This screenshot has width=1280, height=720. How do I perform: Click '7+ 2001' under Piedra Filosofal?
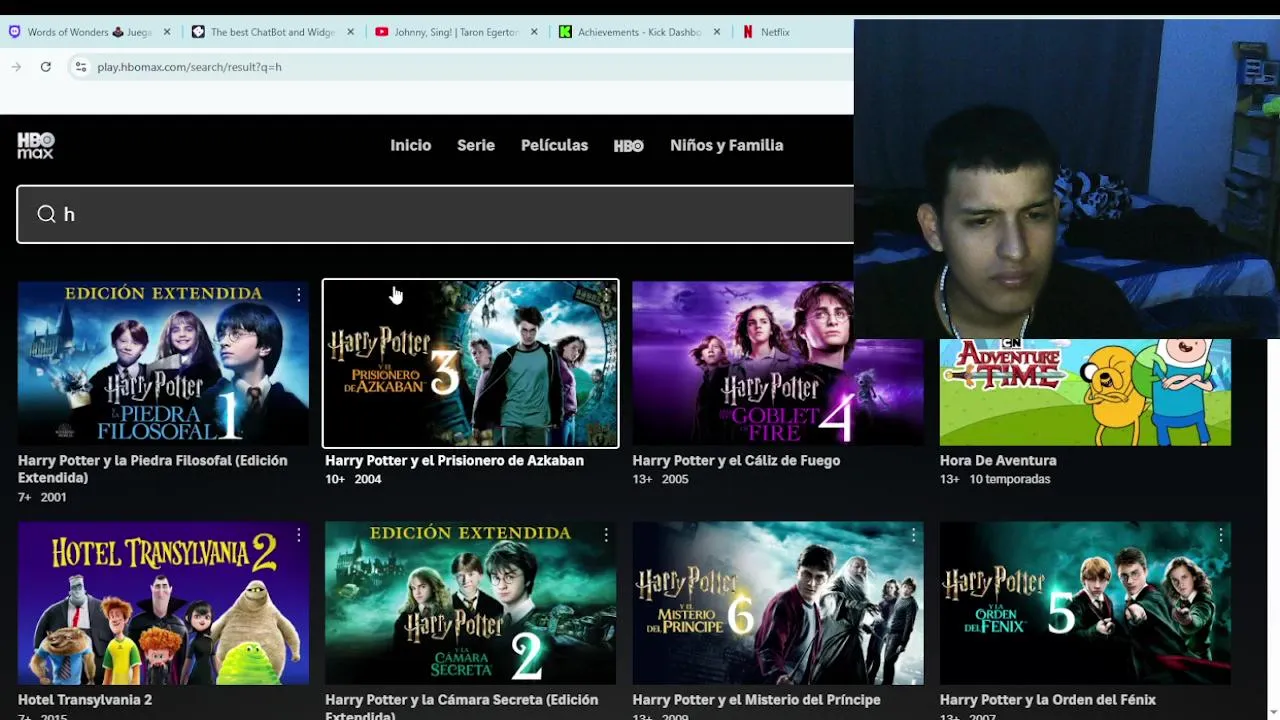42,497
